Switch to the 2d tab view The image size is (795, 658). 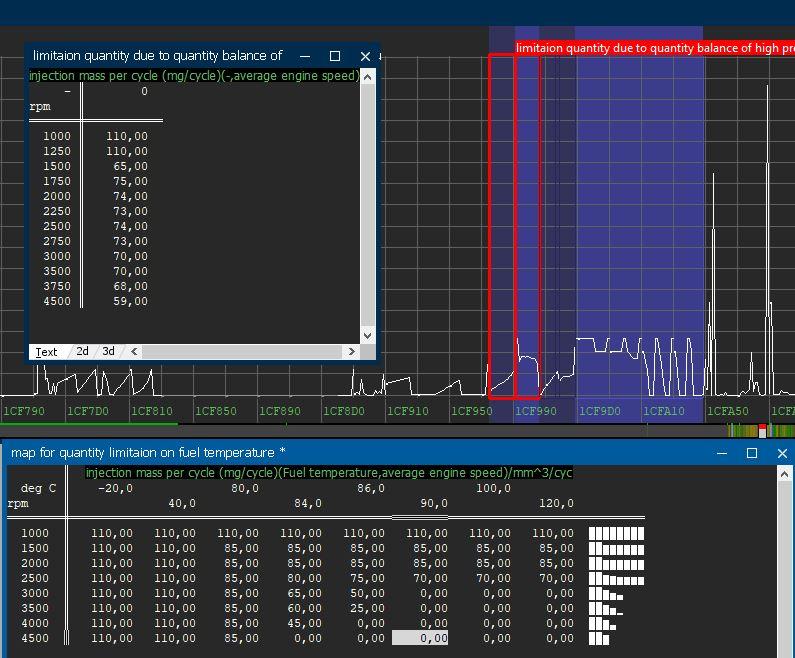pos(82,351)
